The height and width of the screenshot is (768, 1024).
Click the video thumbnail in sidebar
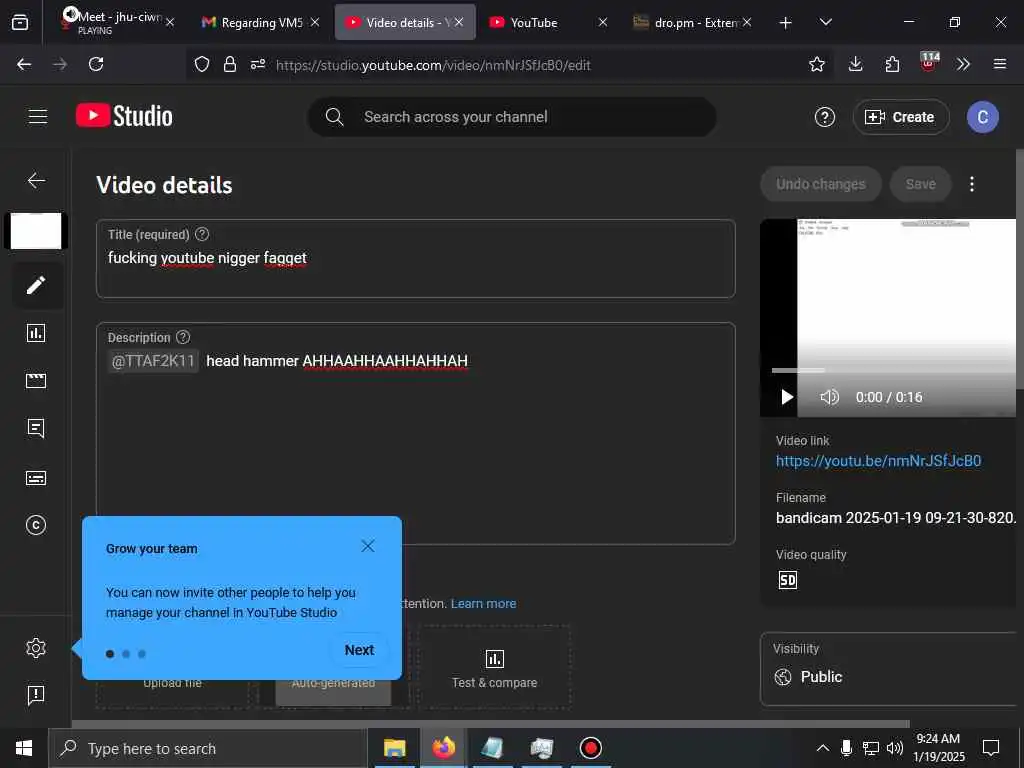[36, 231]
